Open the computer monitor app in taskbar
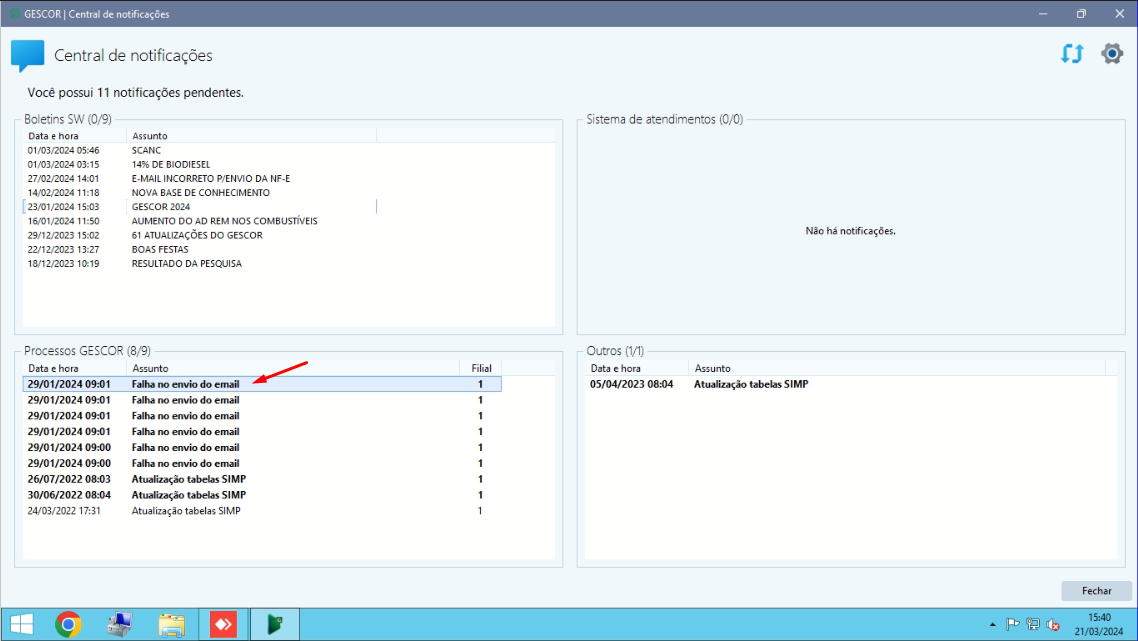This screenshot has height=641, width=1138. pos(120,624)
